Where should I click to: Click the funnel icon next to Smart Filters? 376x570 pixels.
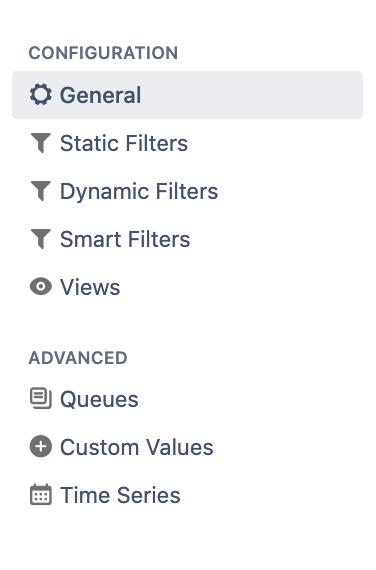(40, 239)
